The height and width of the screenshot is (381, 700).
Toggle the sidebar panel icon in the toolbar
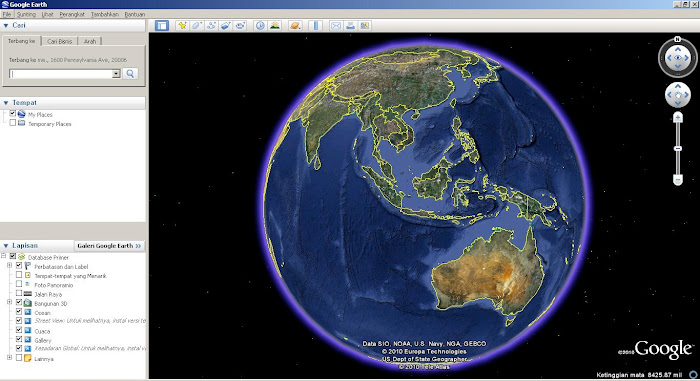pyautogui.click(x=162, y=26)
